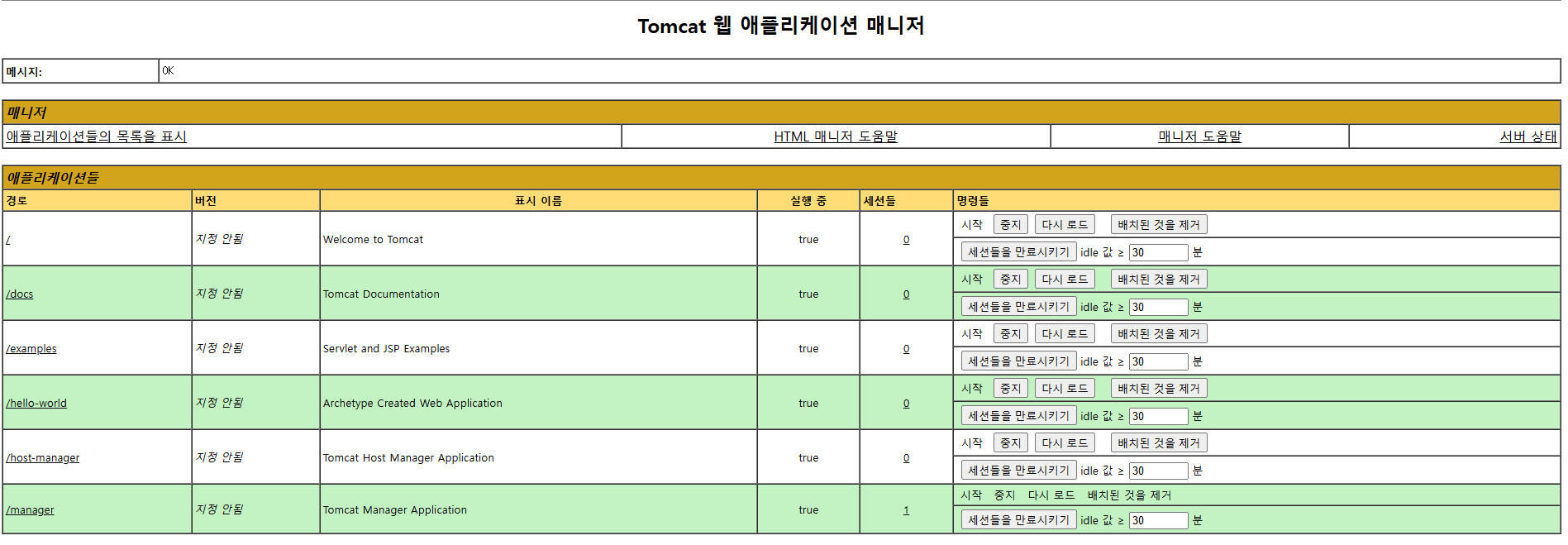Reload (다시 로드) the root / application
Image resolution: width=1568 pixels, height=545 pixels.
click(1065, 225)
